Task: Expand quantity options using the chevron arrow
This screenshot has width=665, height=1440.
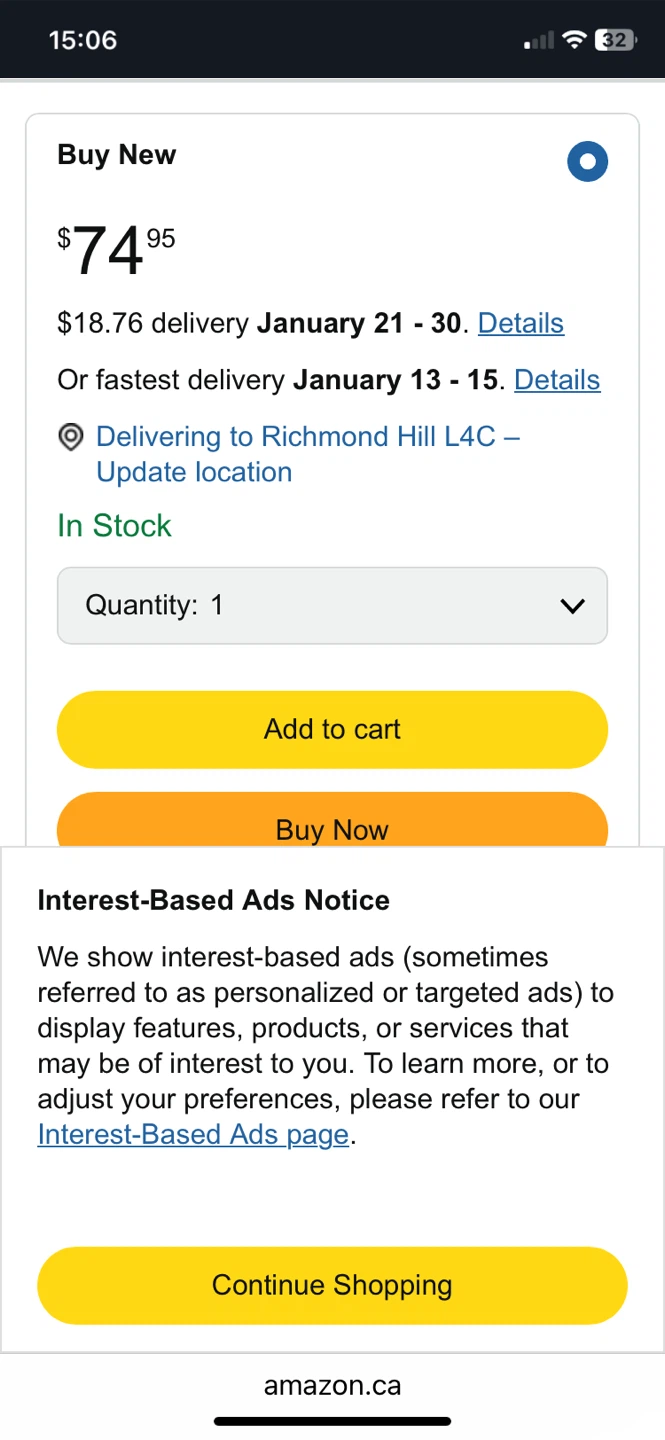Action: pos(572,605)
